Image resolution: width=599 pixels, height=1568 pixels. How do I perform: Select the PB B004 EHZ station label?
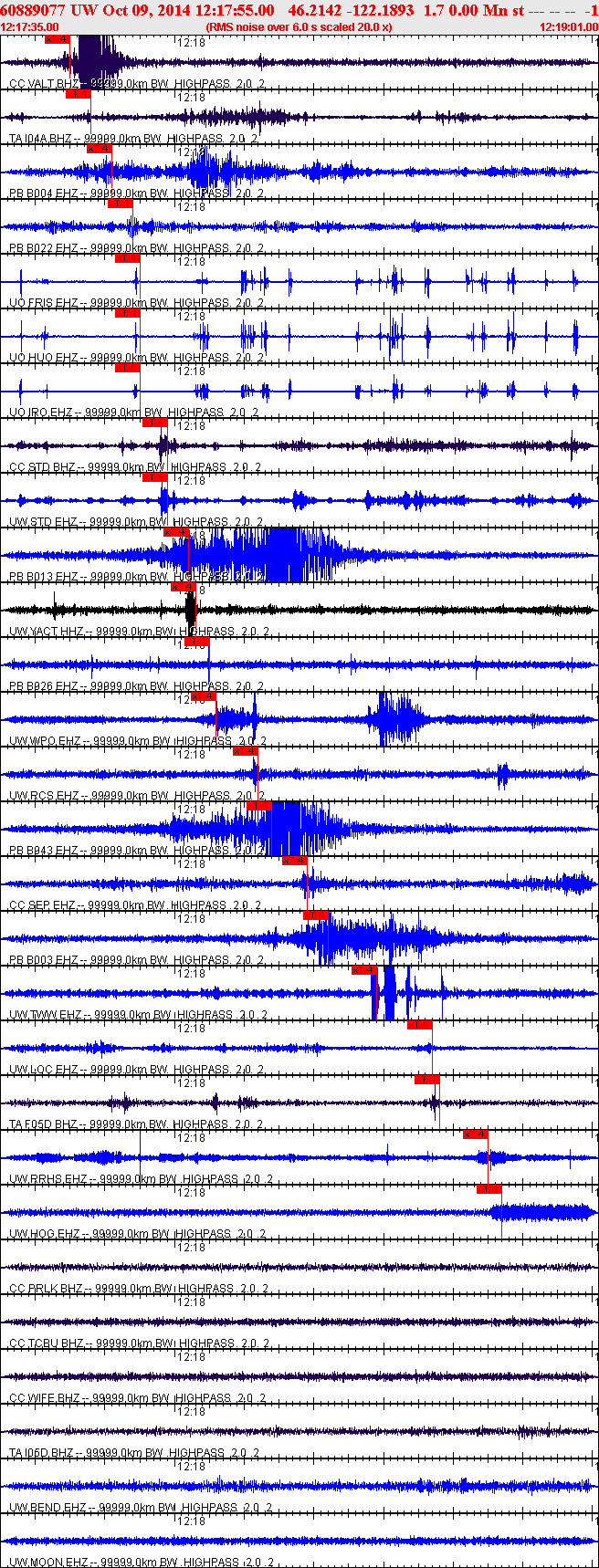44,193
